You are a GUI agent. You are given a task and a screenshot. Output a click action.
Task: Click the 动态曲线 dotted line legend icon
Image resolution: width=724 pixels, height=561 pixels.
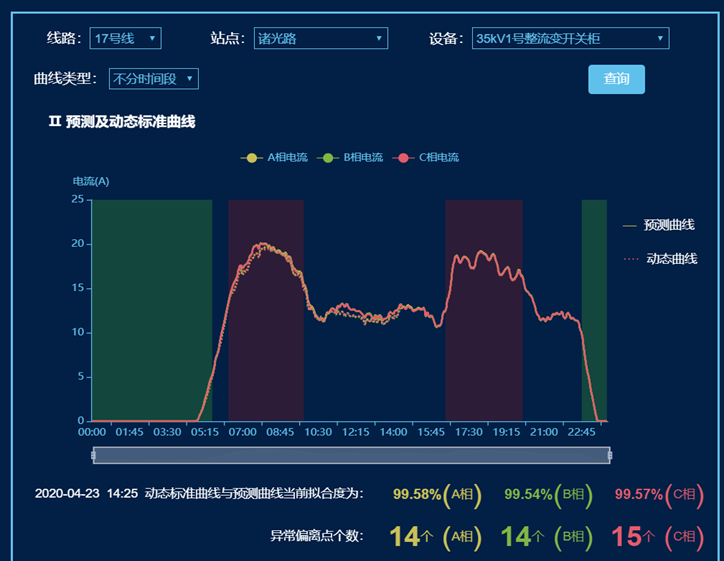coord(630,259)
